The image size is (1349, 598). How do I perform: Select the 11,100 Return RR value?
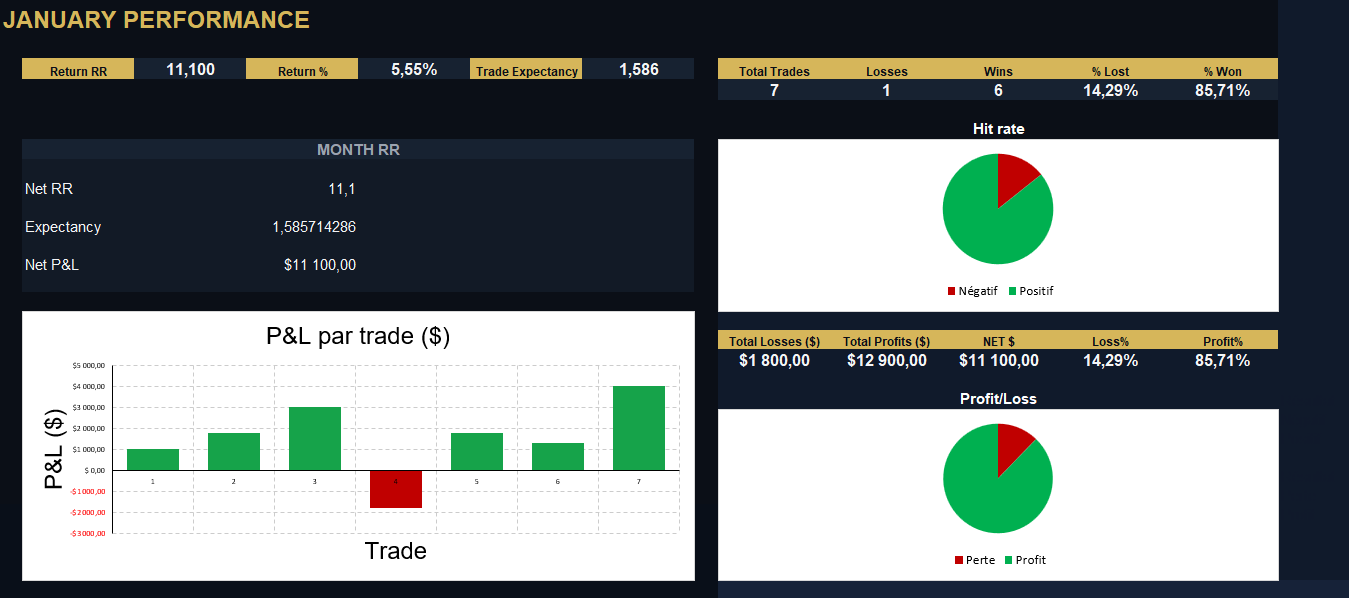[190, 70]
